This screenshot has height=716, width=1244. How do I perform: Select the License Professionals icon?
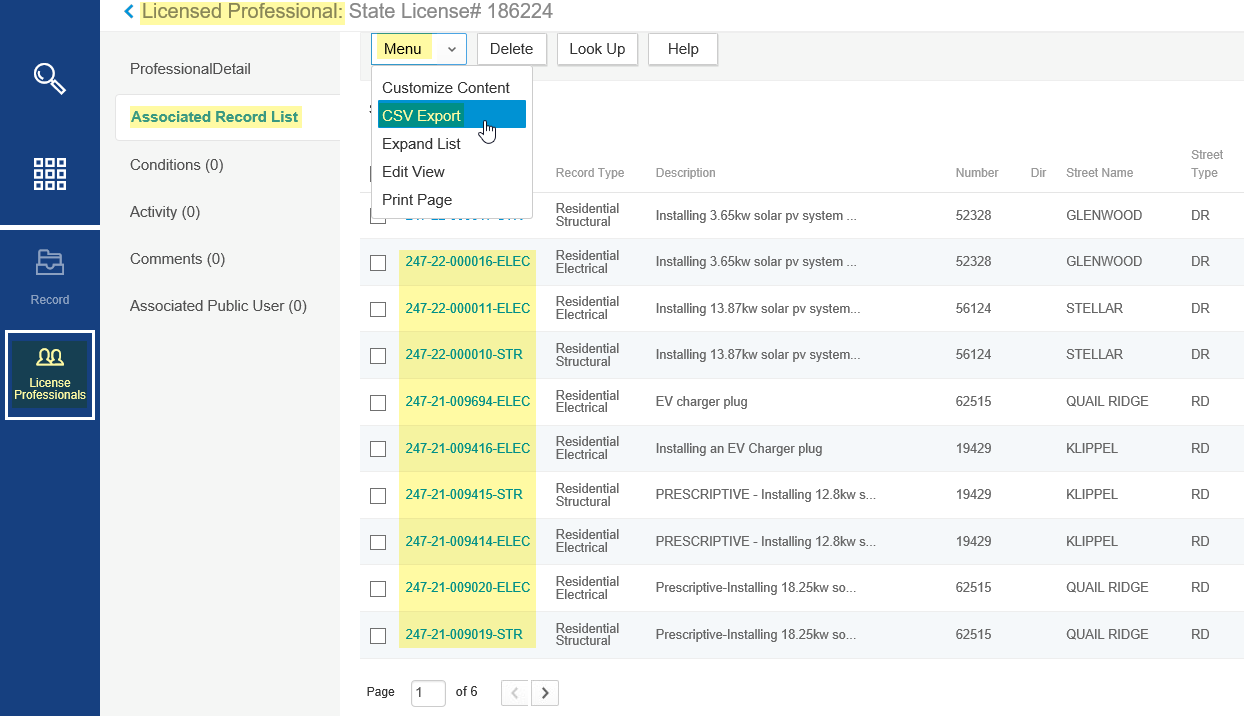[50, 374]
